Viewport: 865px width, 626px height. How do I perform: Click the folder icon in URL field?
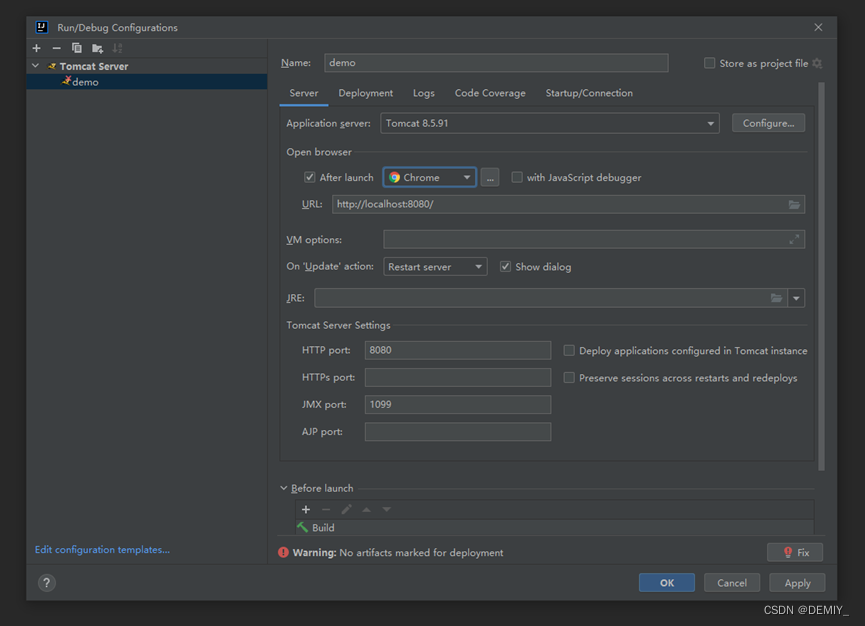tap(794, 205)
